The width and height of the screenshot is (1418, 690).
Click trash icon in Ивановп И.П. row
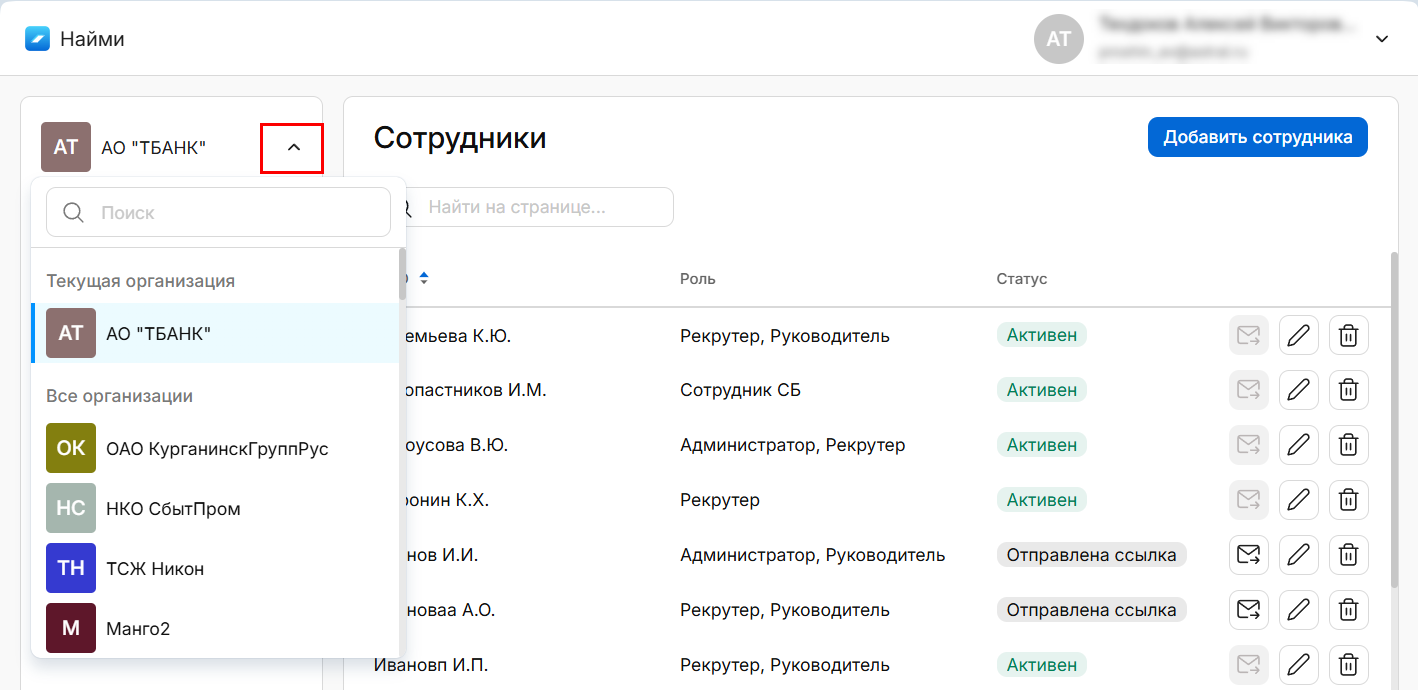tap(1348, 665)
